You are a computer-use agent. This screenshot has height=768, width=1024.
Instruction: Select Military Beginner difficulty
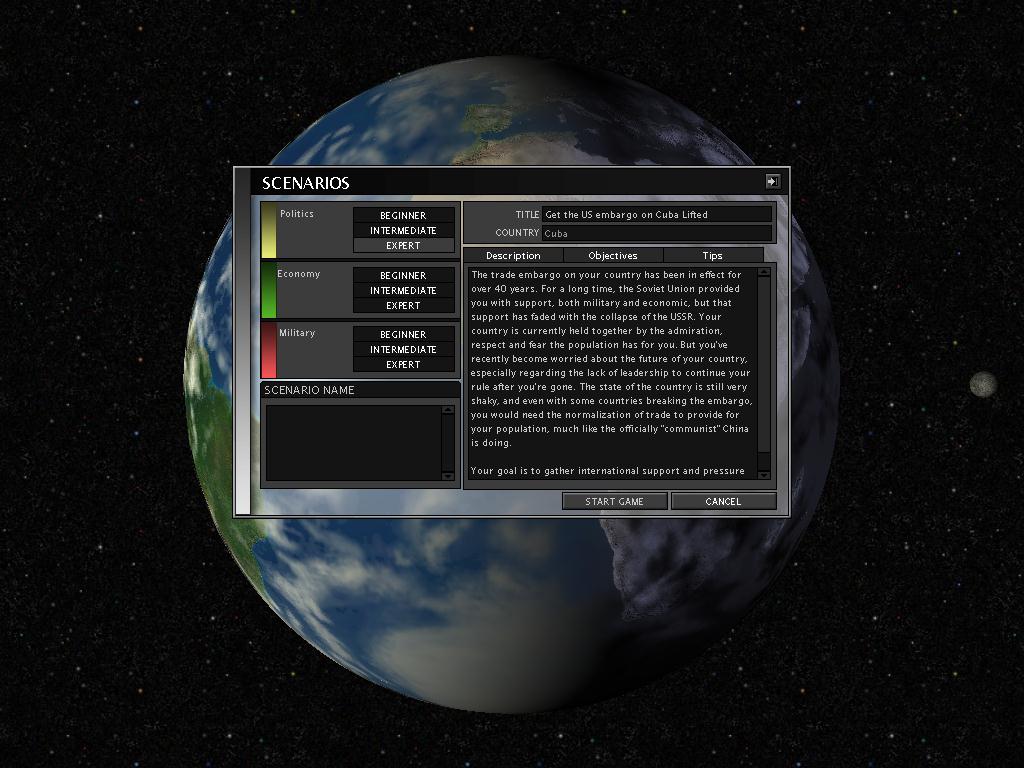coord(404,334)
